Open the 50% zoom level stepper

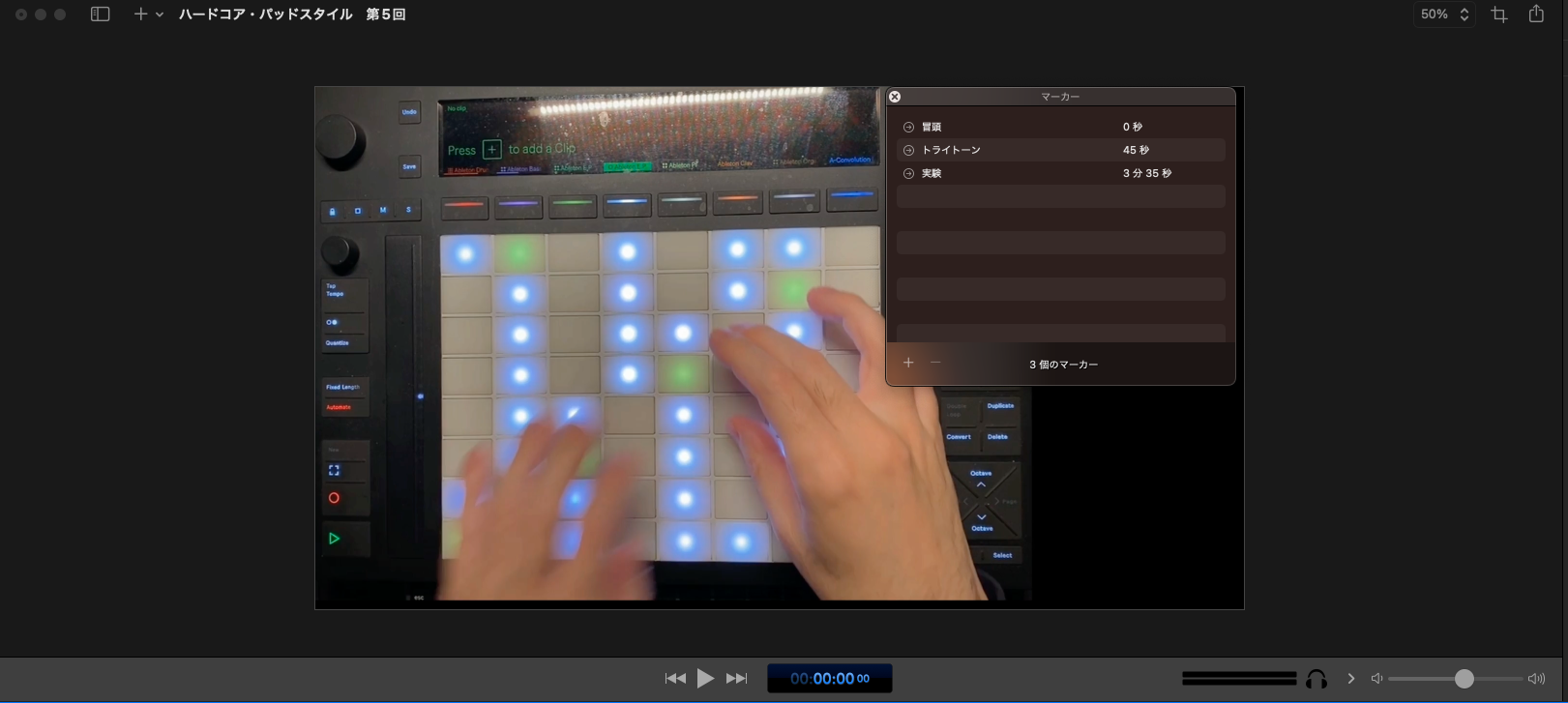coord(1444,15)
